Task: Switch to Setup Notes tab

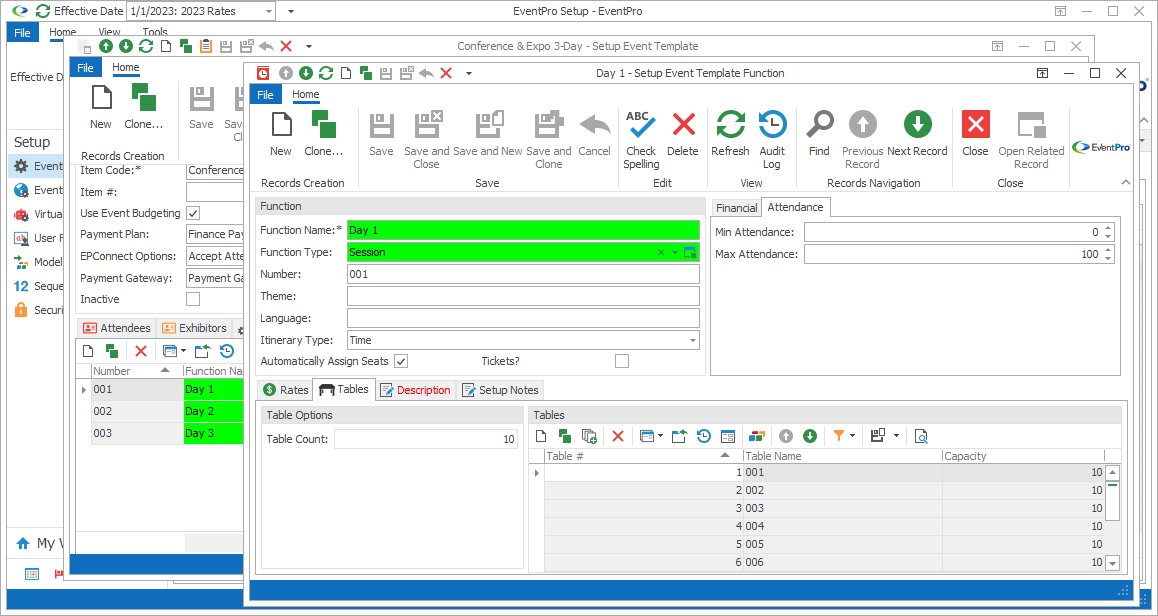Action: [500, 390]
